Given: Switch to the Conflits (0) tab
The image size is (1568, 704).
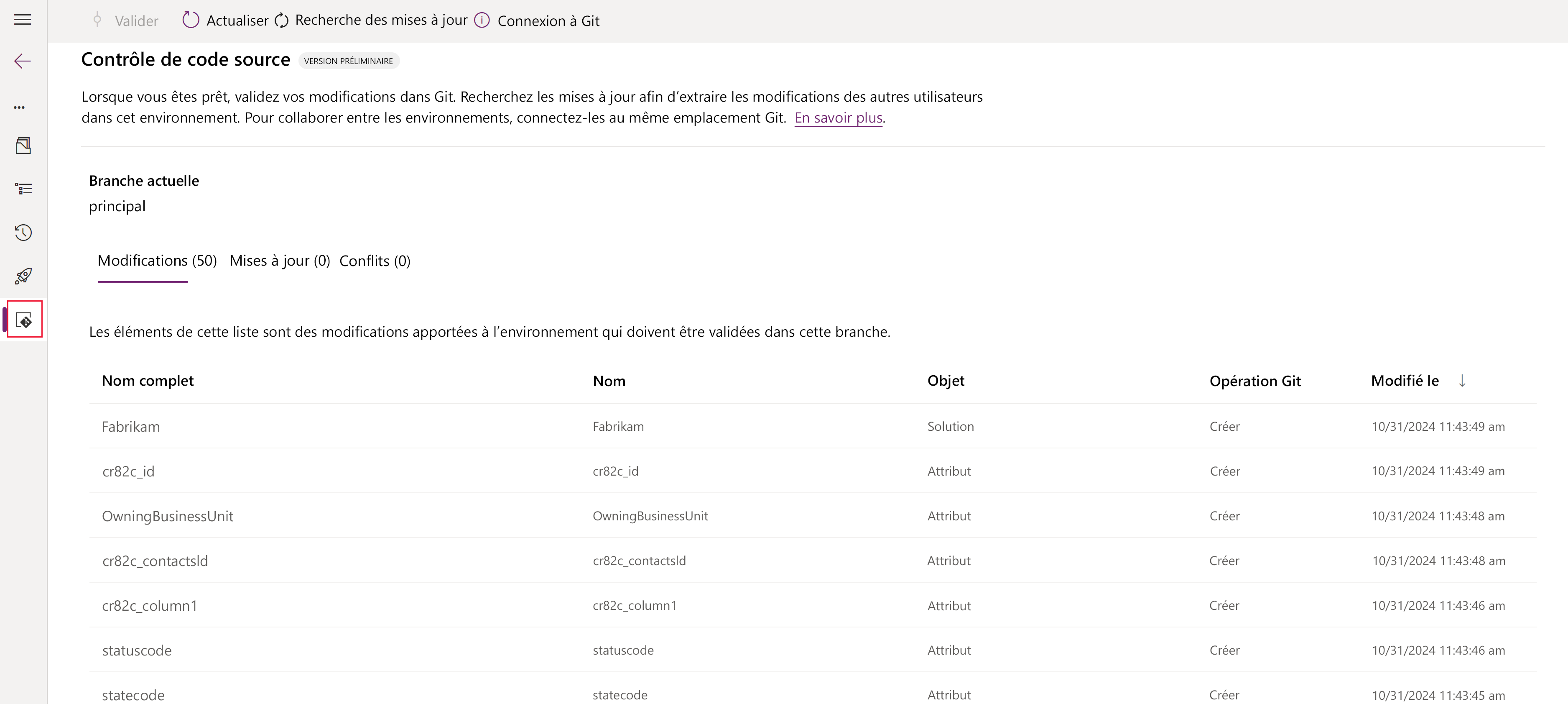Looking at the screenshot, I should click(375, 261).
